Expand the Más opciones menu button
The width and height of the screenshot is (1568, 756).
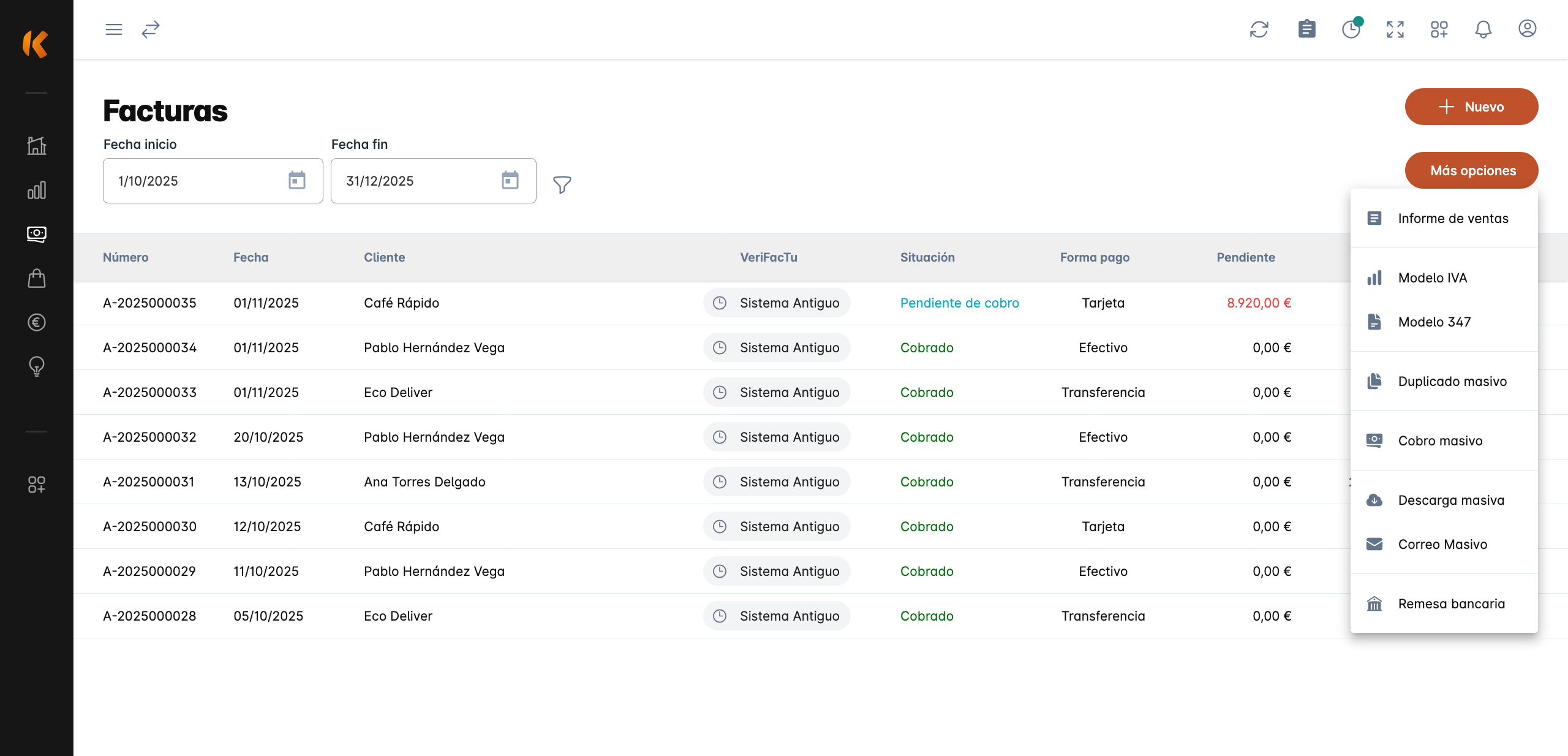click(x=1471, y=170)
